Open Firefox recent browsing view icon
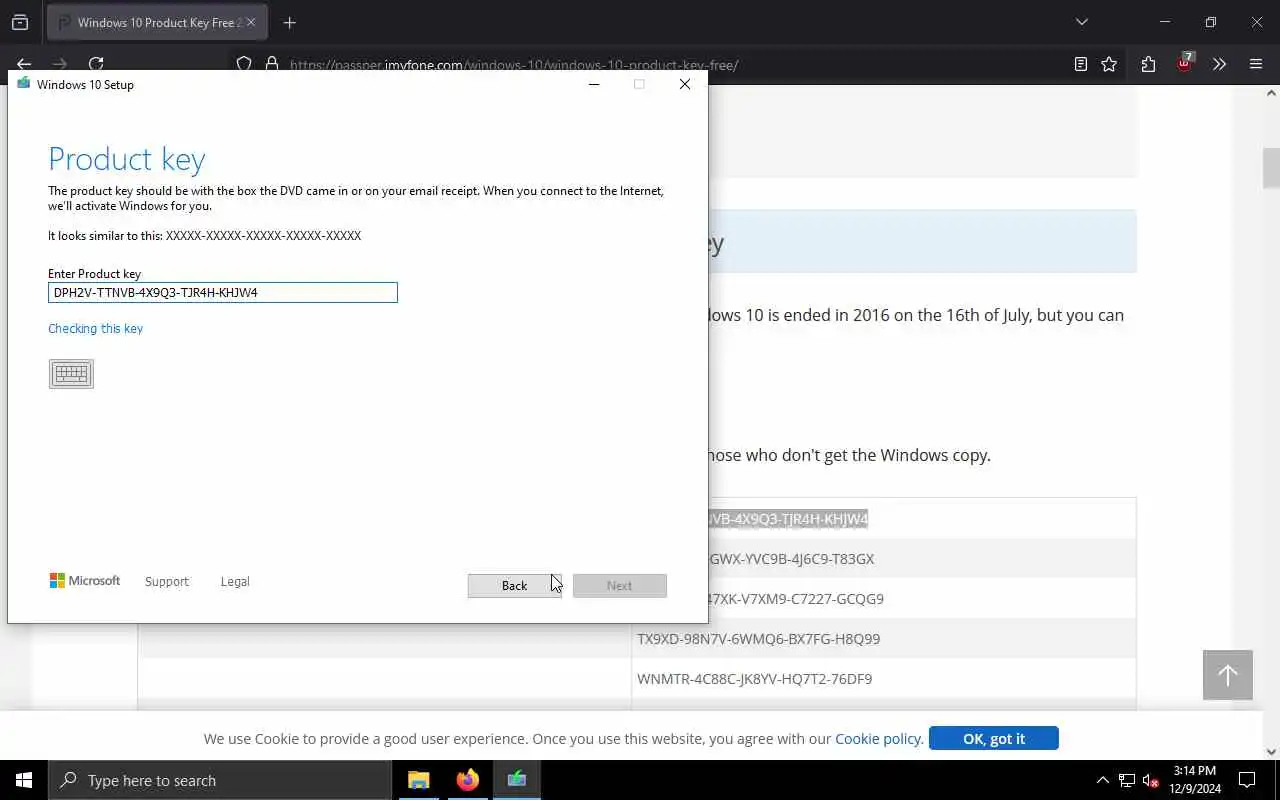This screenshot has height=800, width=1280. coord(20,22)
